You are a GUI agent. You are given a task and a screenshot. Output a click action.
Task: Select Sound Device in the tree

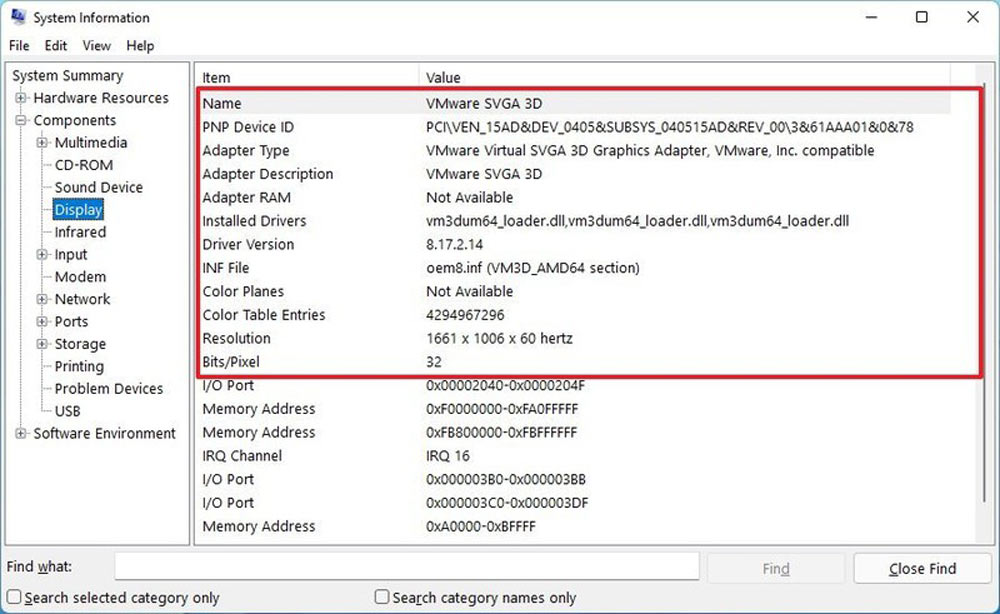coord(98,187)
